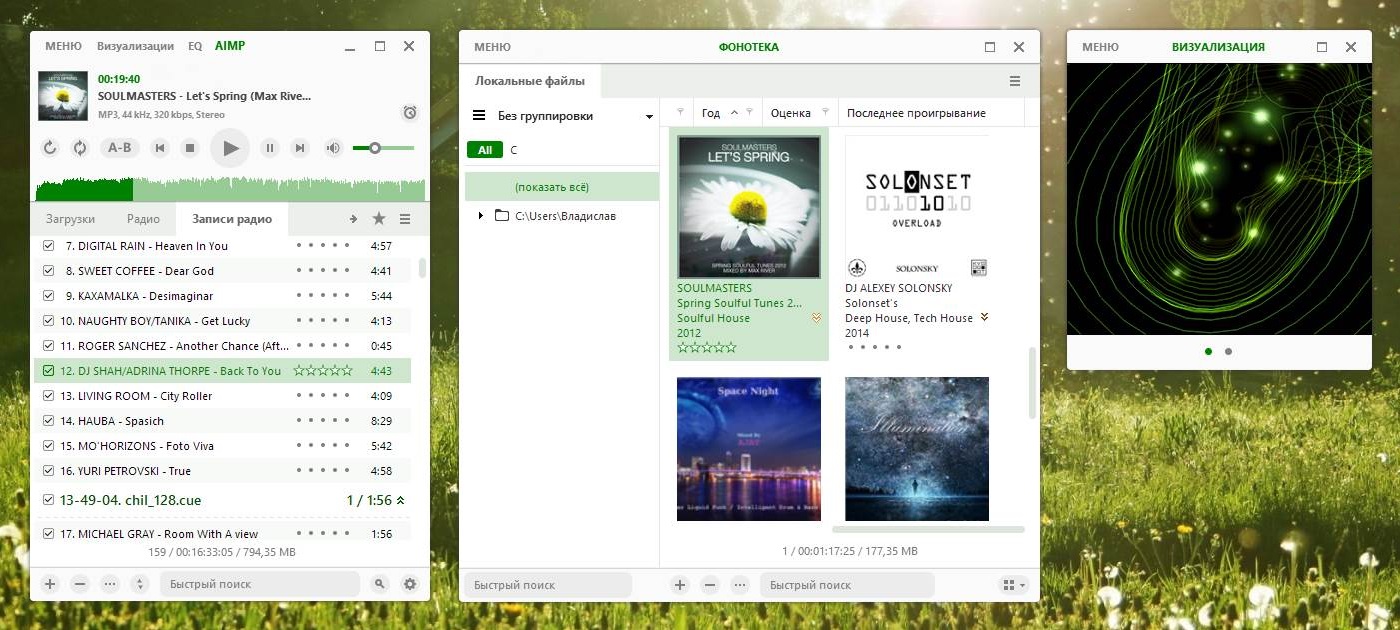The image size is (1400, 630).
Task: Seek within the track on the waveform bar
Action: [230, 189]
